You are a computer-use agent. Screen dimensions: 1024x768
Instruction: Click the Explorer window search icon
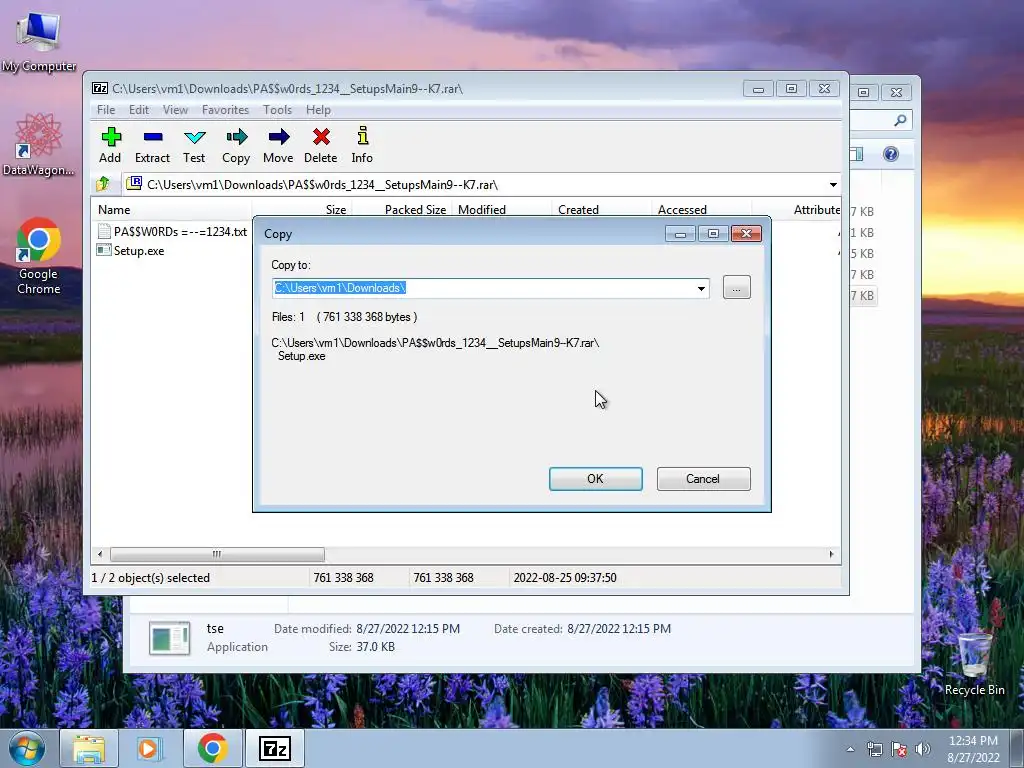click(900, 120)
